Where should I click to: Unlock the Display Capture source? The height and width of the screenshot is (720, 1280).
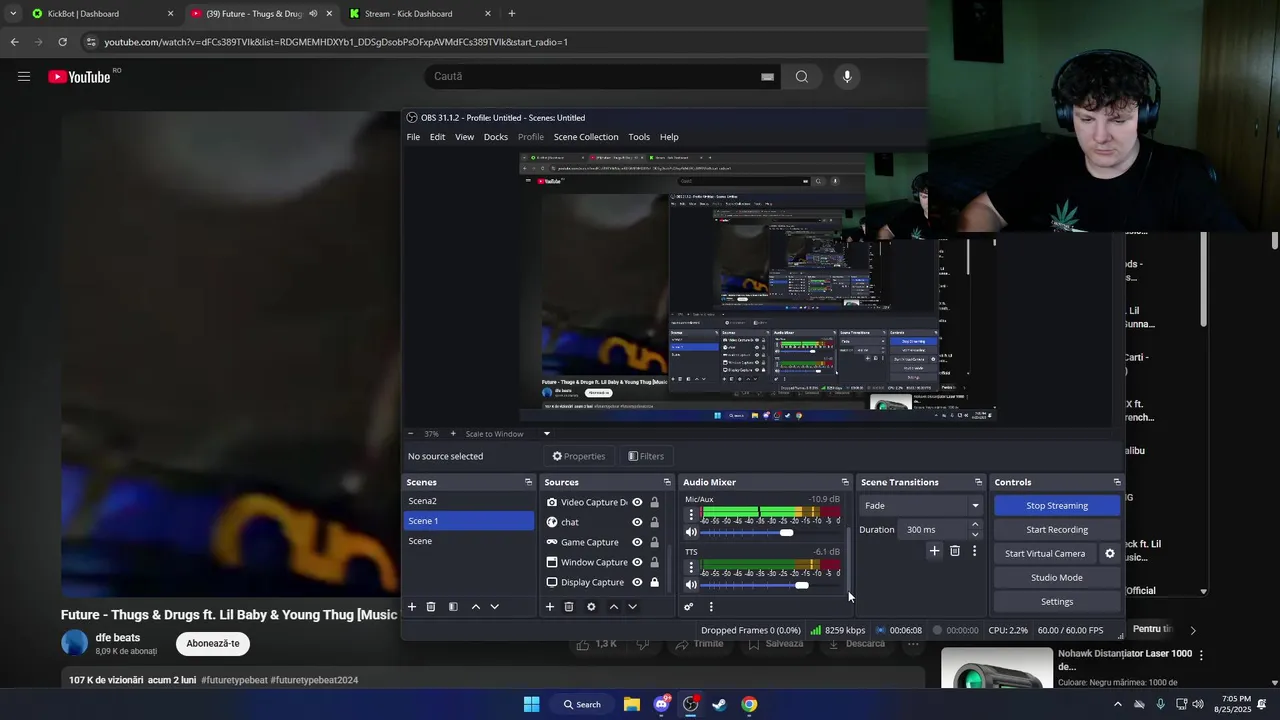(655, 582)
